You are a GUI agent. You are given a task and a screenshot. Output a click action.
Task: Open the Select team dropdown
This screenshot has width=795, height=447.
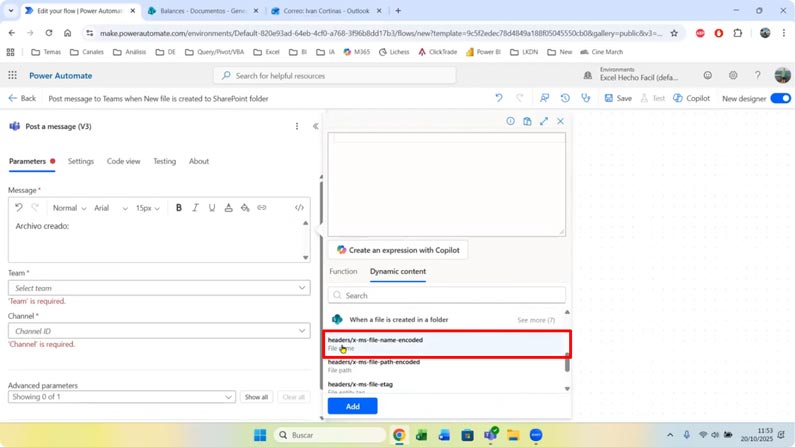click(159, 288)
